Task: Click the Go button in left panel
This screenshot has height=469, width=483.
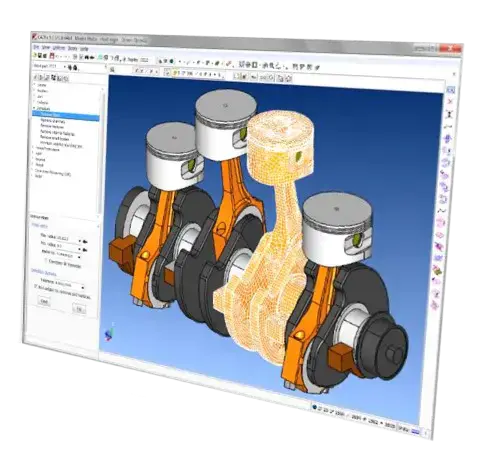Action: [79, 309]
